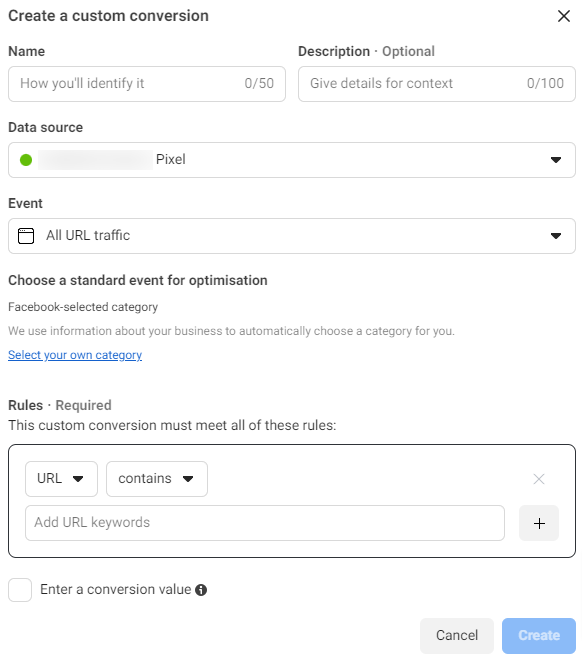
Task: Focus the Description input field
Action: click(x=437, y=84)
